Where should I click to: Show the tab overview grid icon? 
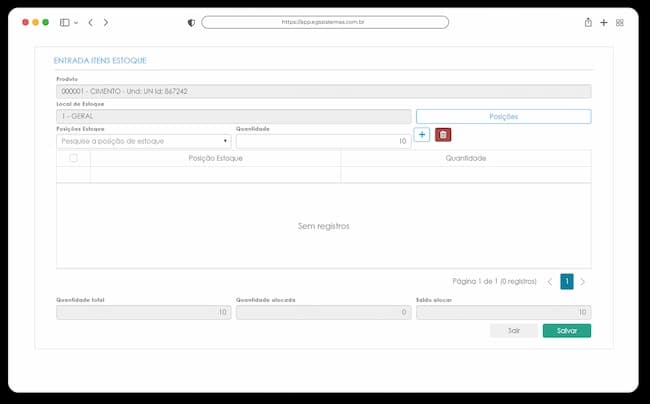tap(620, 23)
